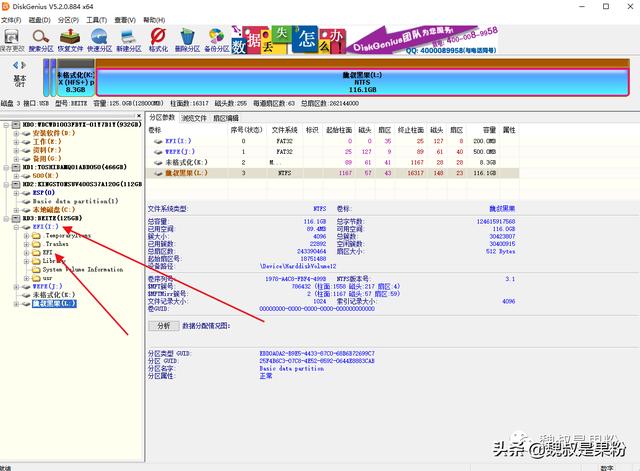Click the 卷标 column header
Viewport: 640px width, 471px height.
point(155,130)
